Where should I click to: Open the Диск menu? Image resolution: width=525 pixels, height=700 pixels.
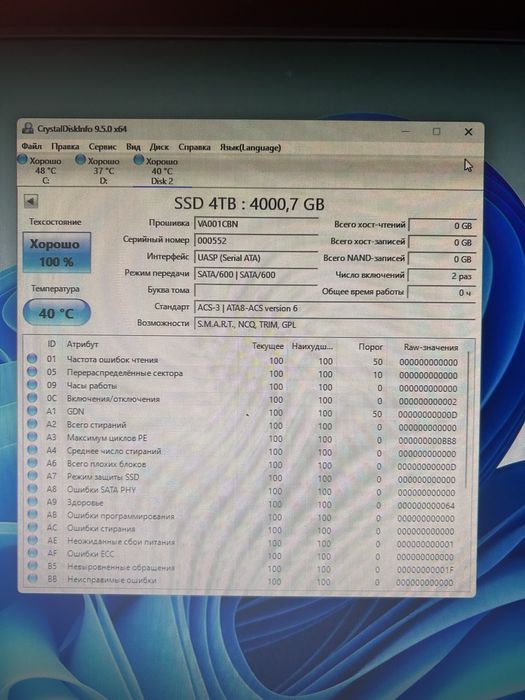click(159, 146)
